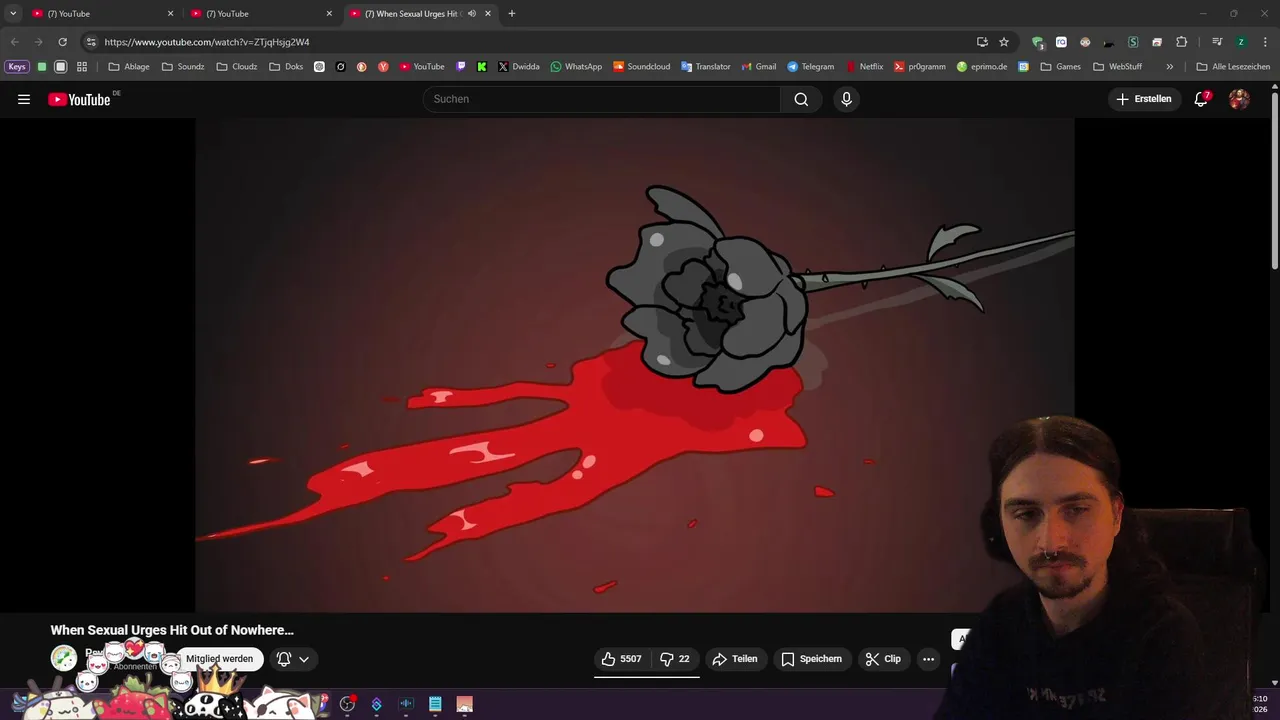Open the DuckDuckGo bookmark icon
Image resolution: width=1280 pixels, height=720 pixels.
[x=362, y=67]
